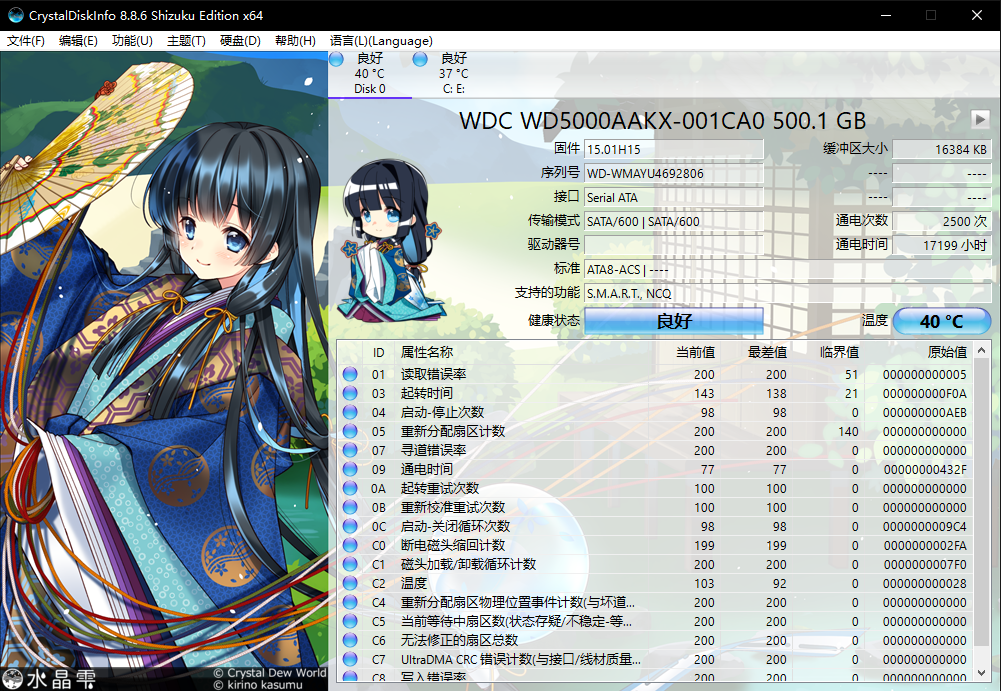This screenshot has height=691, width=1001.
Task: Click the 水晶雫 logo at bottom left
Action: click(49, 678)
